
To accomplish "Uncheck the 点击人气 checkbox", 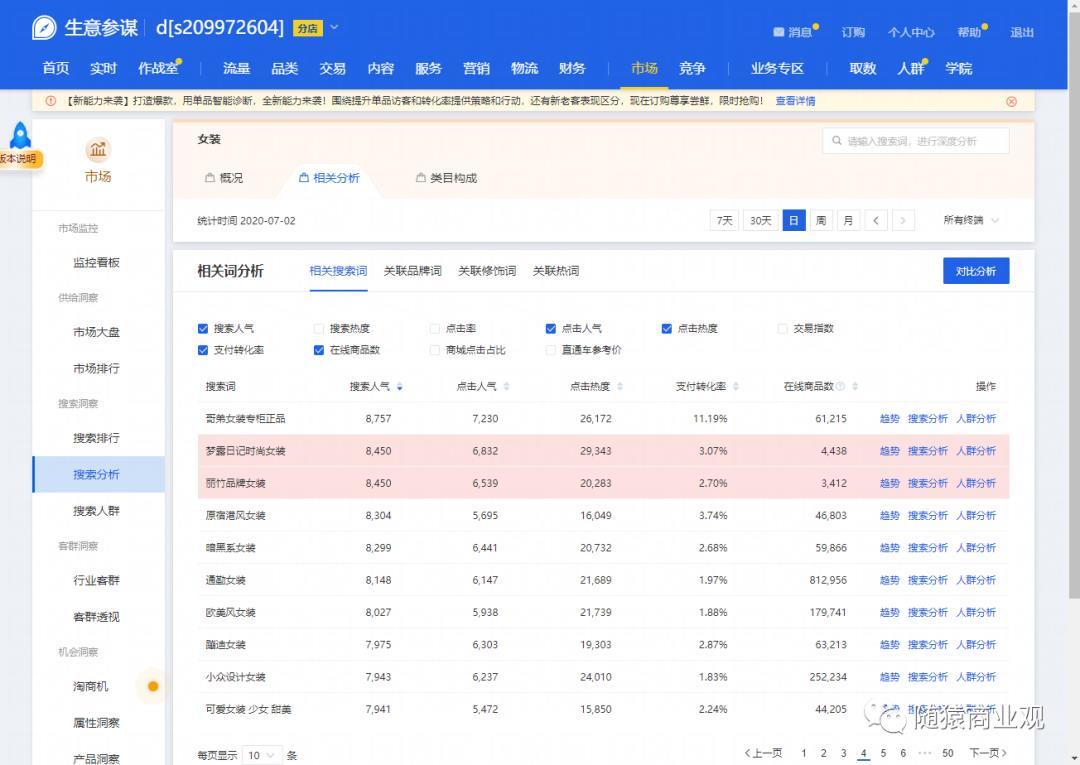I will [x=550, y=328].
